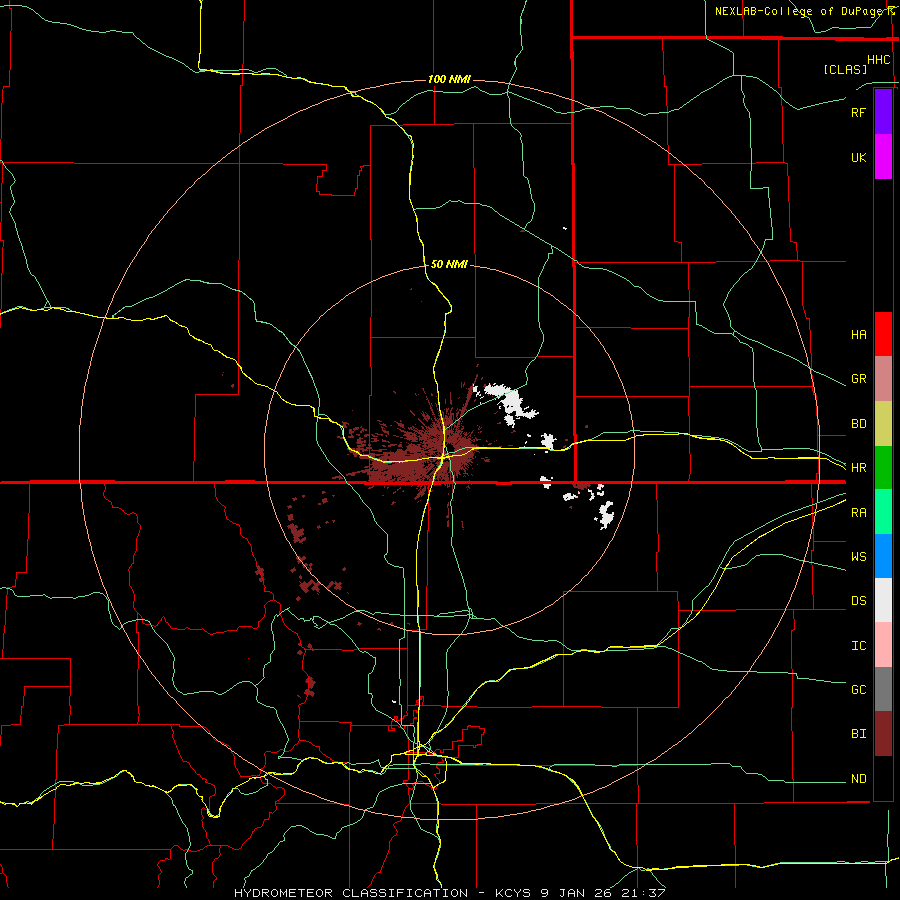
Task: Pick the RA light-green legend swatch
Action: (883, 512)
